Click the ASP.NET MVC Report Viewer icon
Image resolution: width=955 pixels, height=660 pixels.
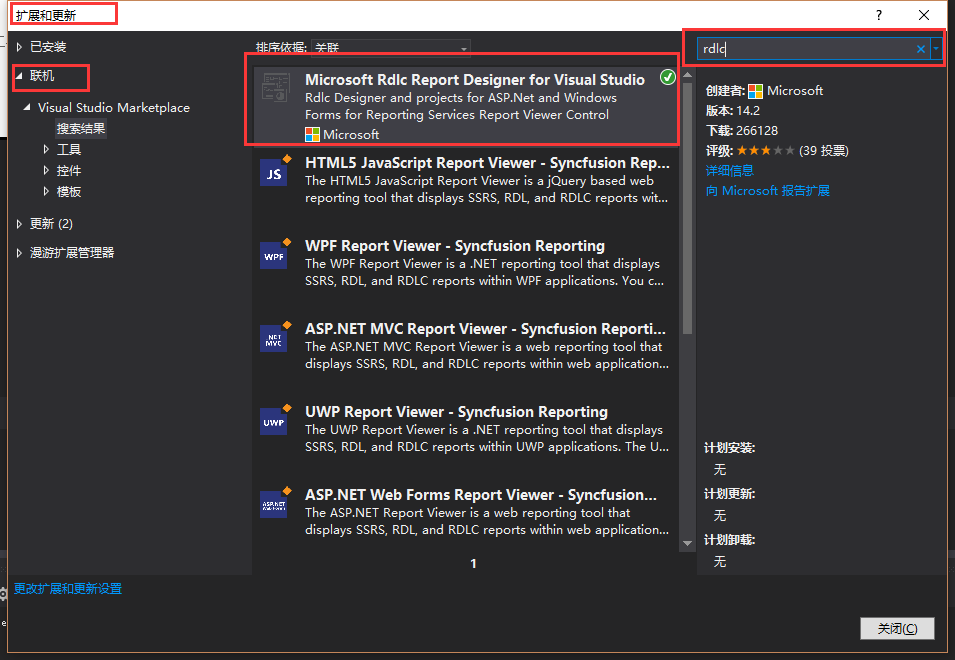[x=274, y=338]
